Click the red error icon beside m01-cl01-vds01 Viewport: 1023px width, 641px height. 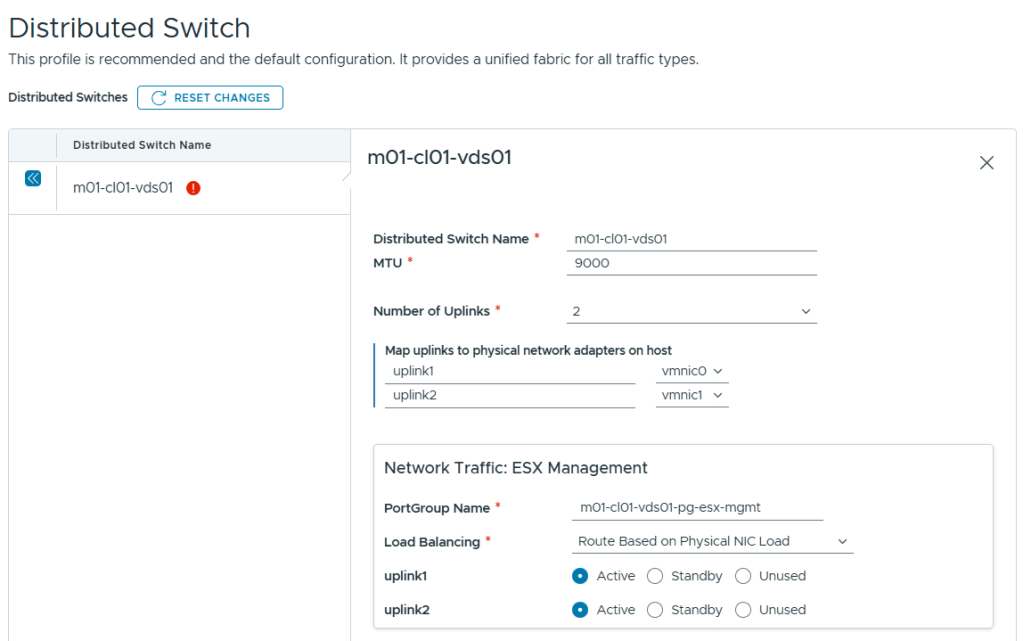(x=193, y=188)
